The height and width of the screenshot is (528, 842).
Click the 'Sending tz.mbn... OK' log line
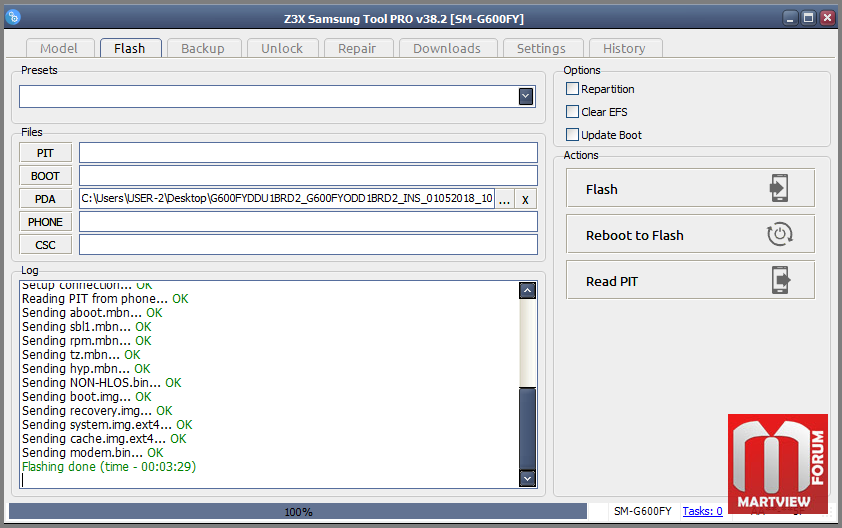click(x=81, y=355)
